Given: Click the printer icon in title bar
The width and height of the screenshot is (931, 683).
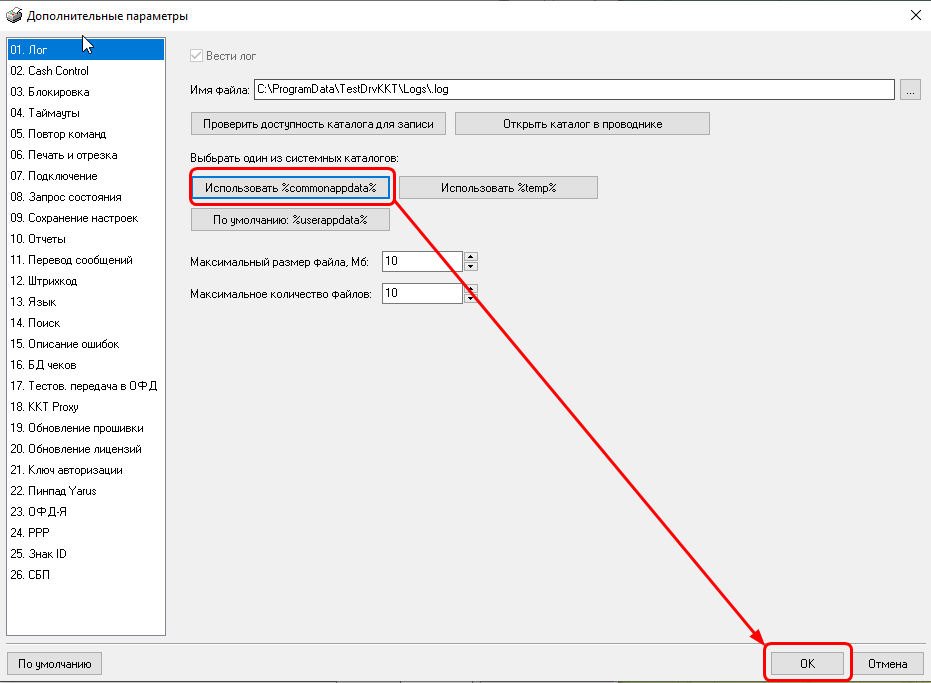Looking at the screenshot, I should (x=14, y=15).
